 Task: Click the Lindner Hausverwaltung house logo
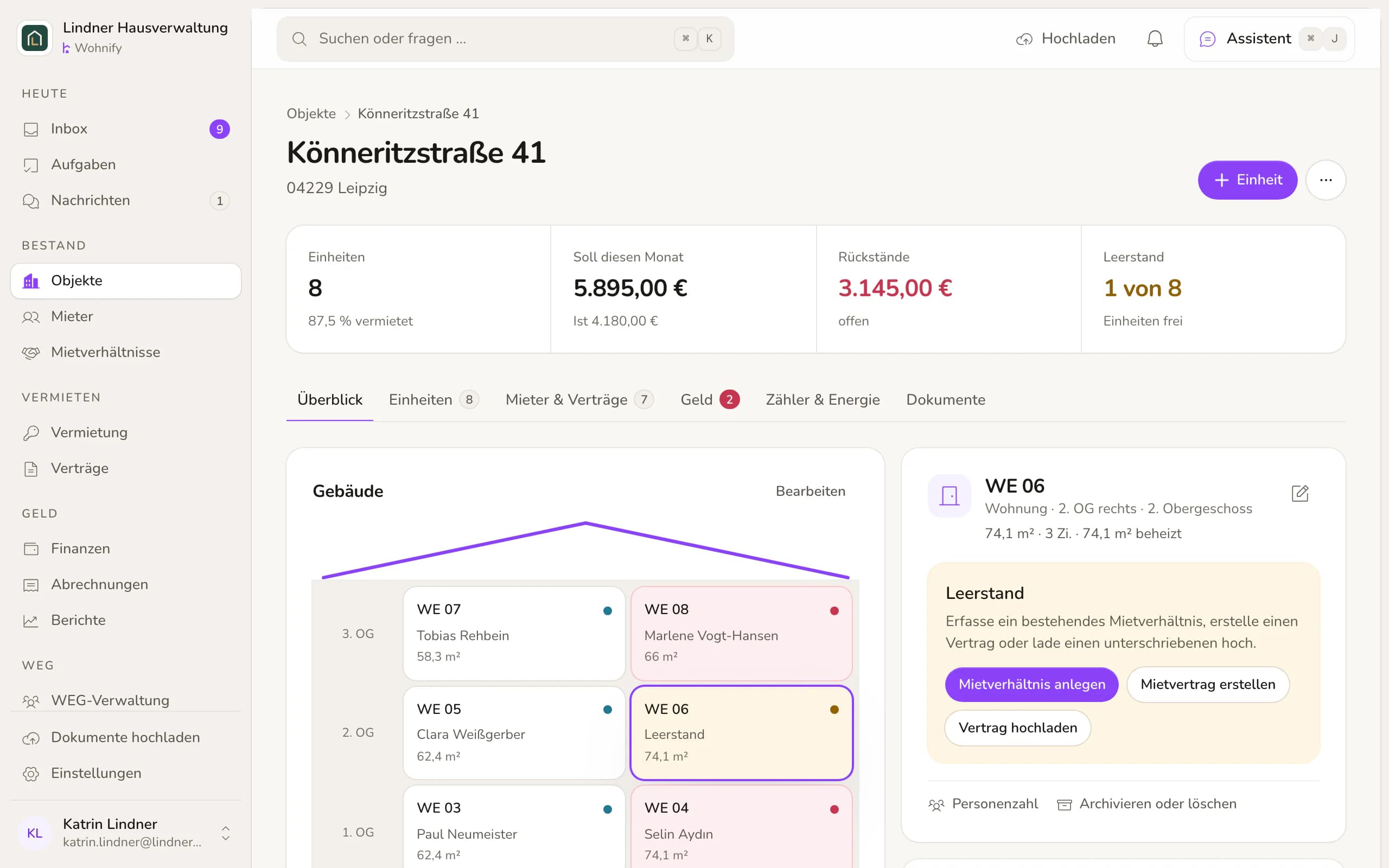click(x=35, y=38)
